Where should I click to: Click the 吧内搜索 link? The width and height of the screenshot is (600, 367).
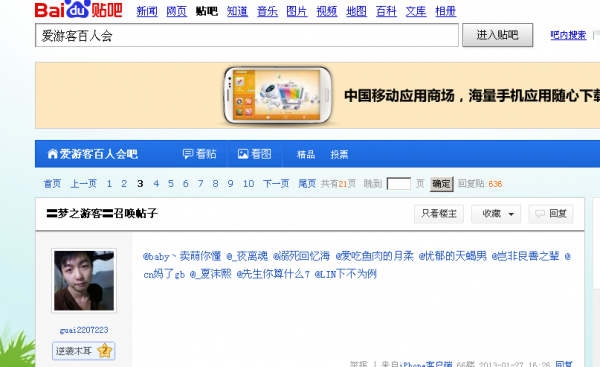[x=568, y=35]
